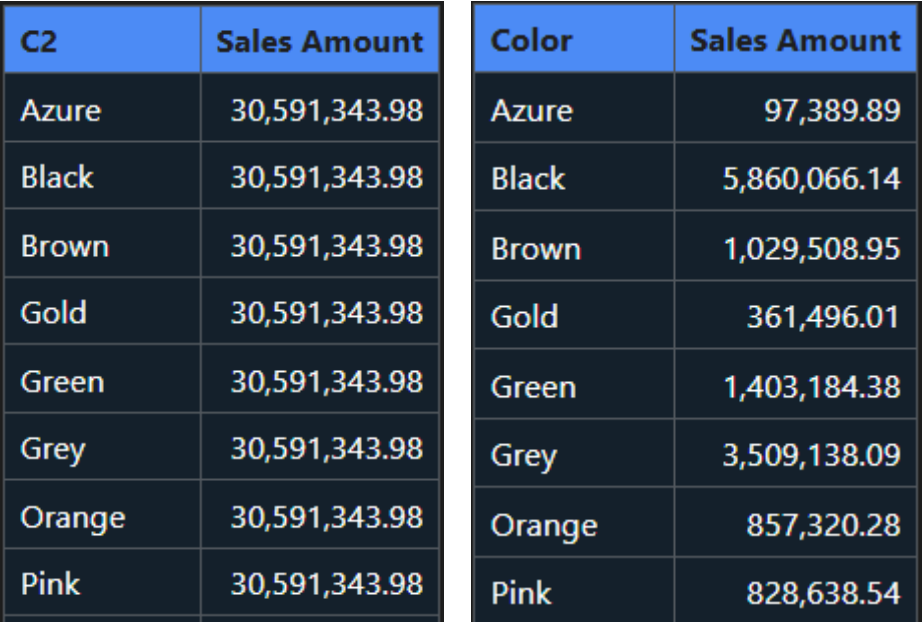Select the Grey sales value in the C2 table

tap(326, 449)
